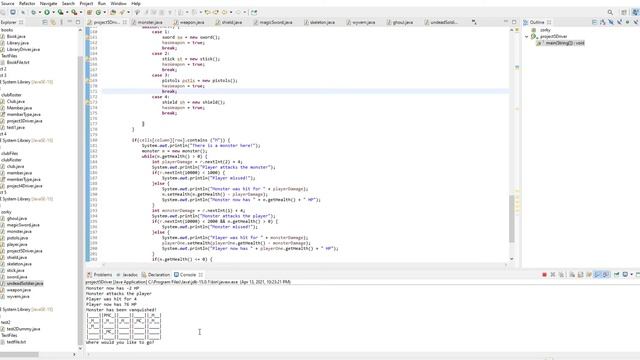Open the Display Selected Console dropdown
Image resolution: width=640 pixels, height=360 pixels.
tap(632, 275)
